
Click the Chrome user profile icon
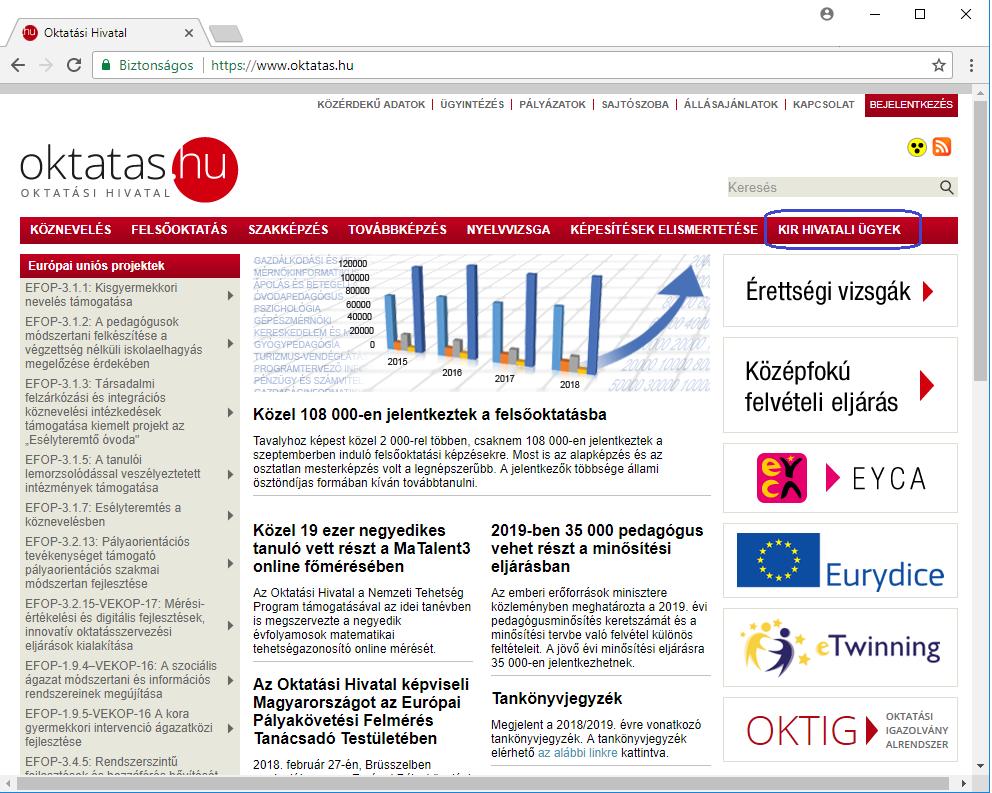[x=827, y=14]
